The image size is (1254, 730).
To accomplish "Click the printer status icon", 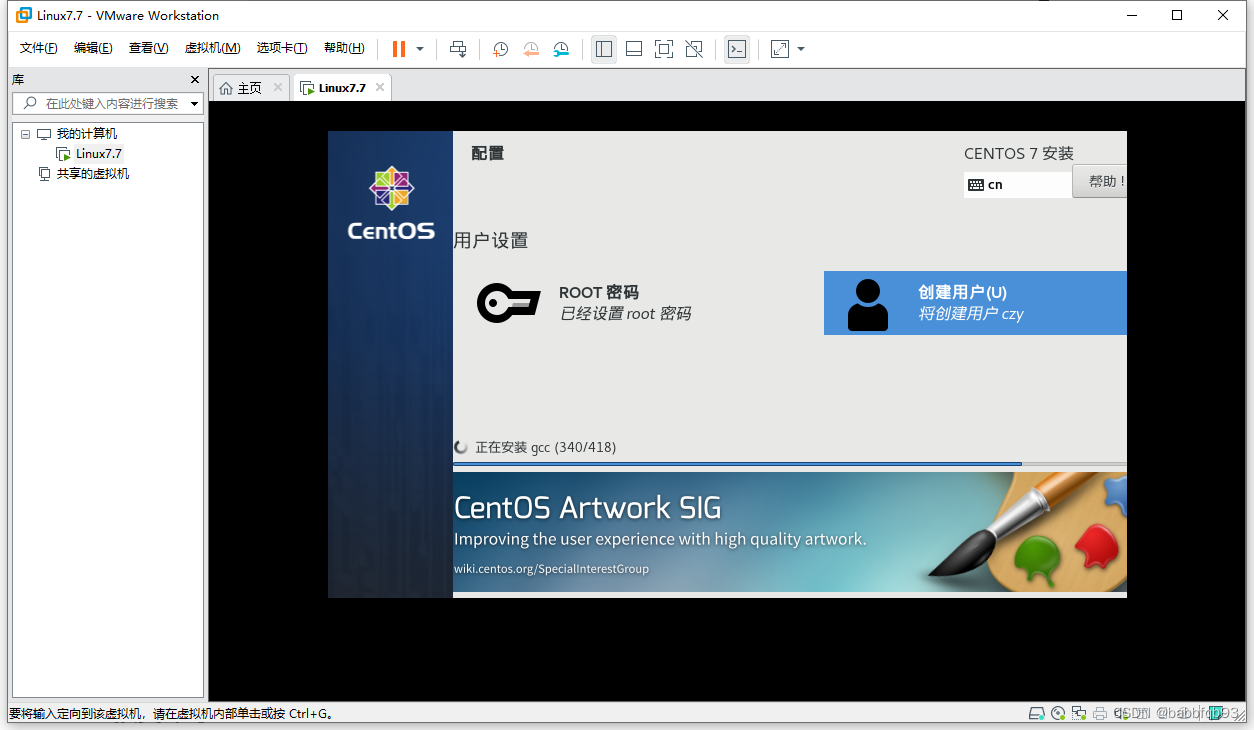I will tap(1100, 713).
